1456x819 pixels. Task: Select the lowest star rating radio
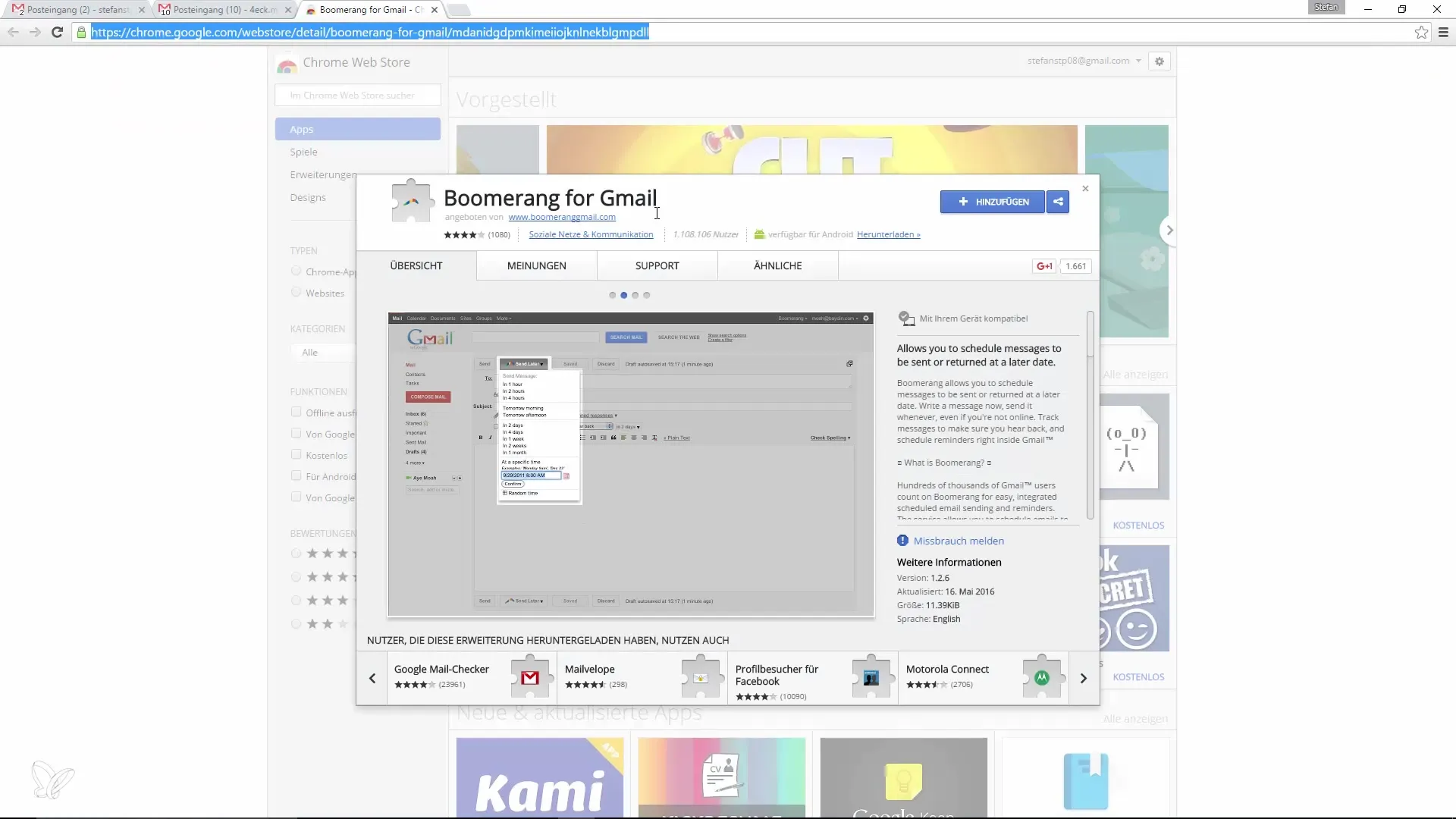tap(296, 624)
